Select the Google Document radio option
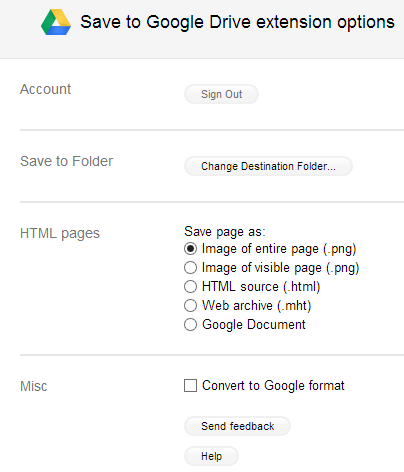 [190, 324]
